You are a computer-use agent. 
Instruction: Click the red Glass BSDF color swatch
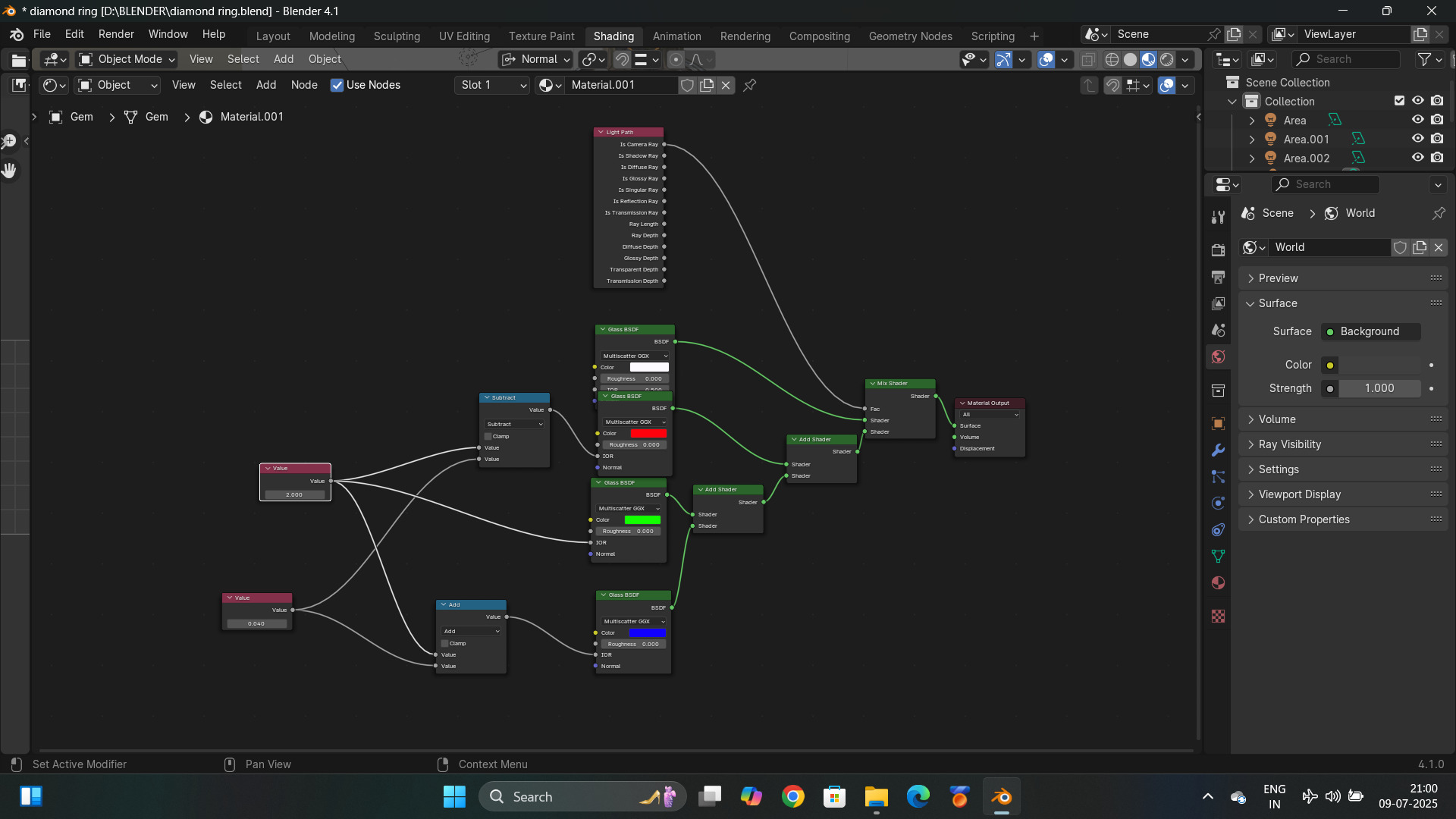648,433
